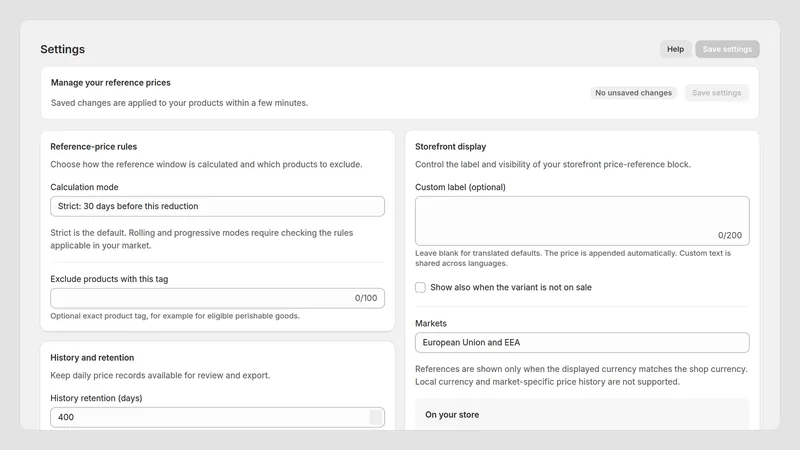Click the Custom label text area
Screen dimensions: 800x450
click(x=582, y=221)
